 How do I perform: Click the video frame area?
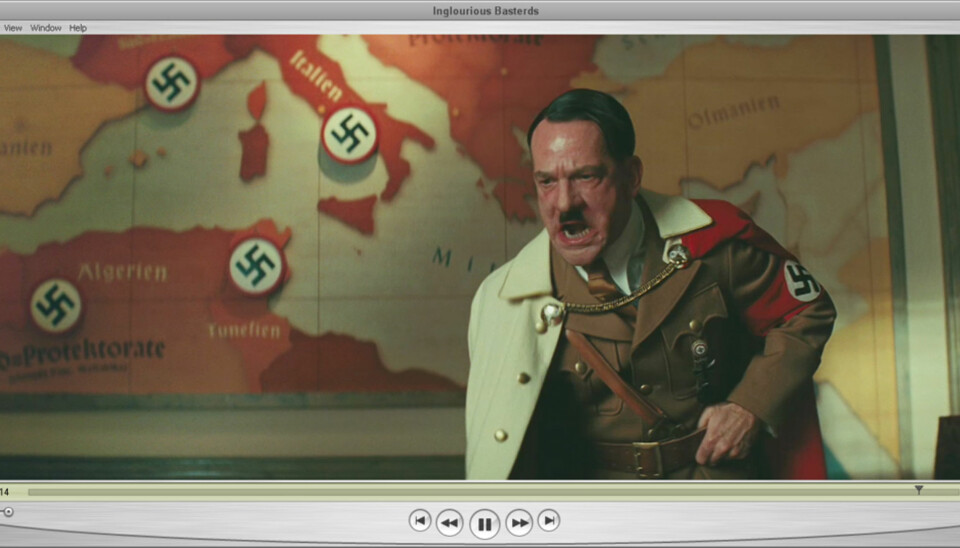(480, 257)
